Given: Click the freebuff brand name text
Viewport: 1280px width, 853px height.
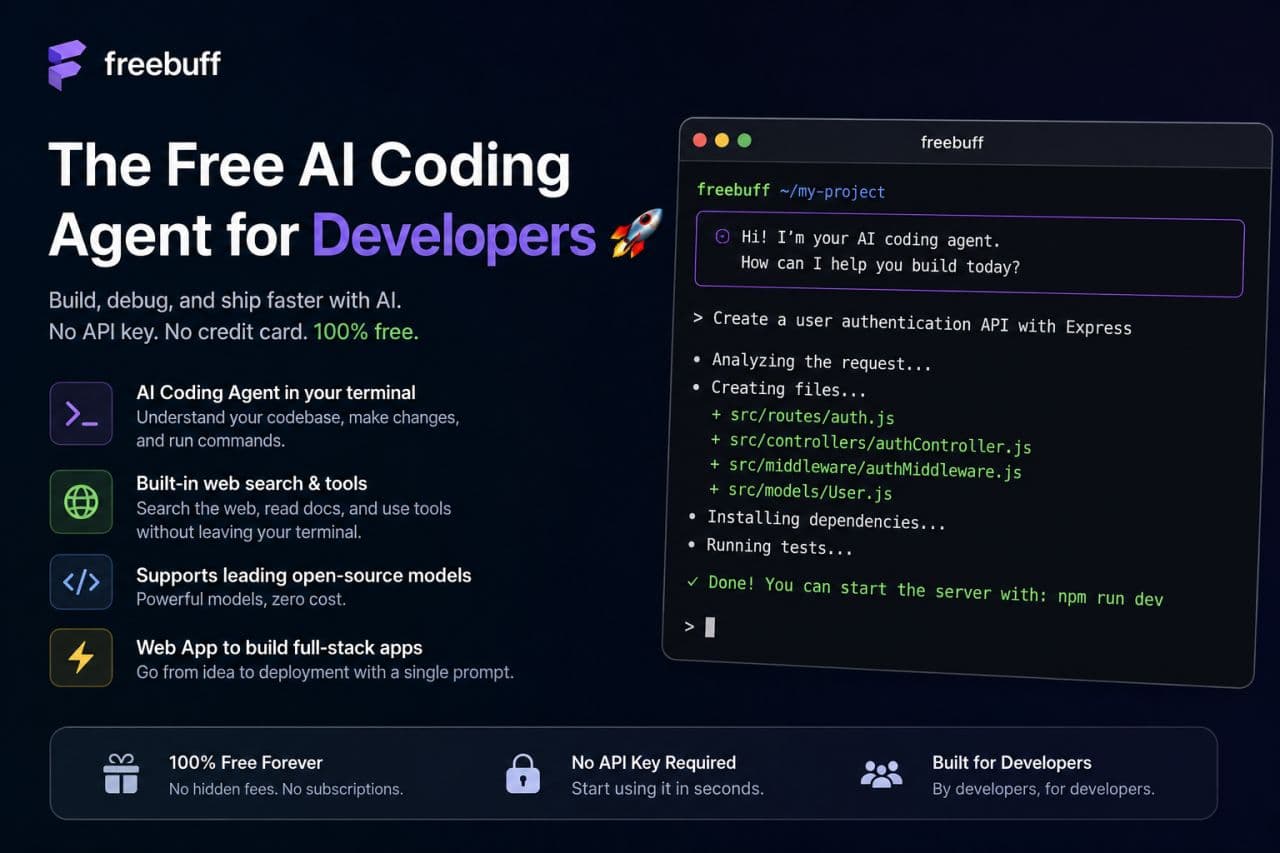Looking at the screenshot, I should tap(162, 65).
